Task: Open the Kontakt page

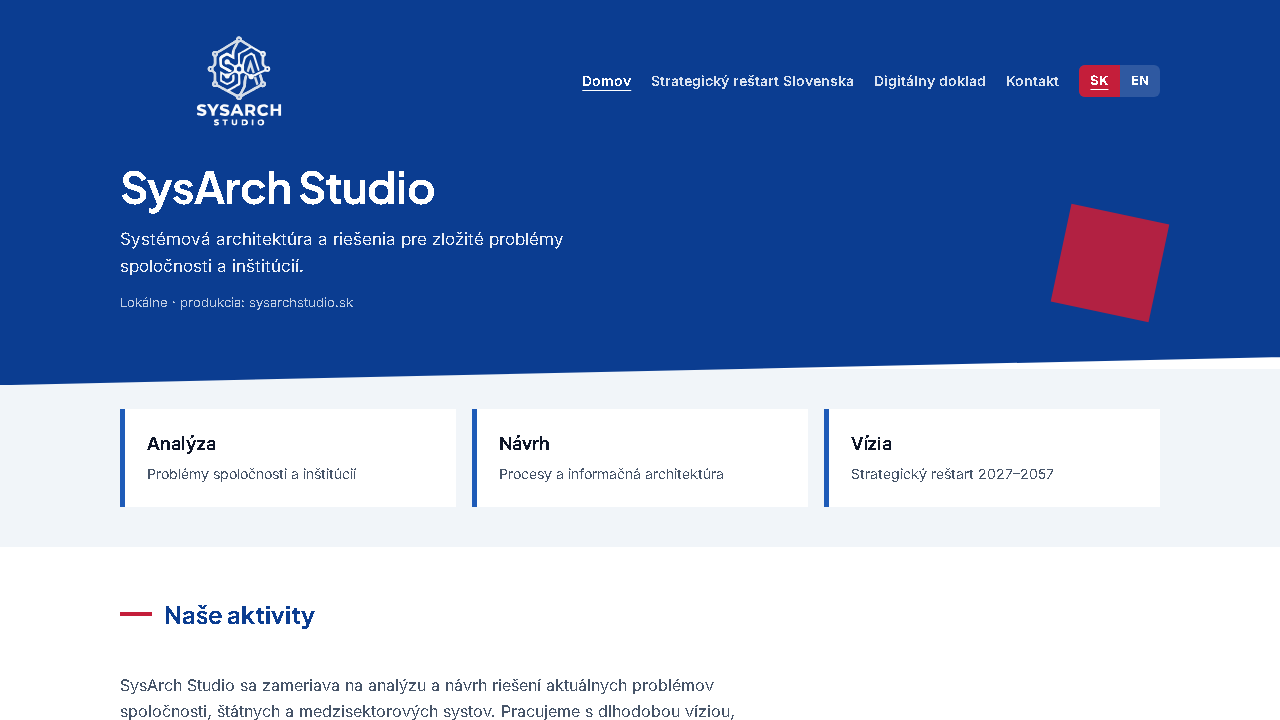Action: click(1032, 81)
